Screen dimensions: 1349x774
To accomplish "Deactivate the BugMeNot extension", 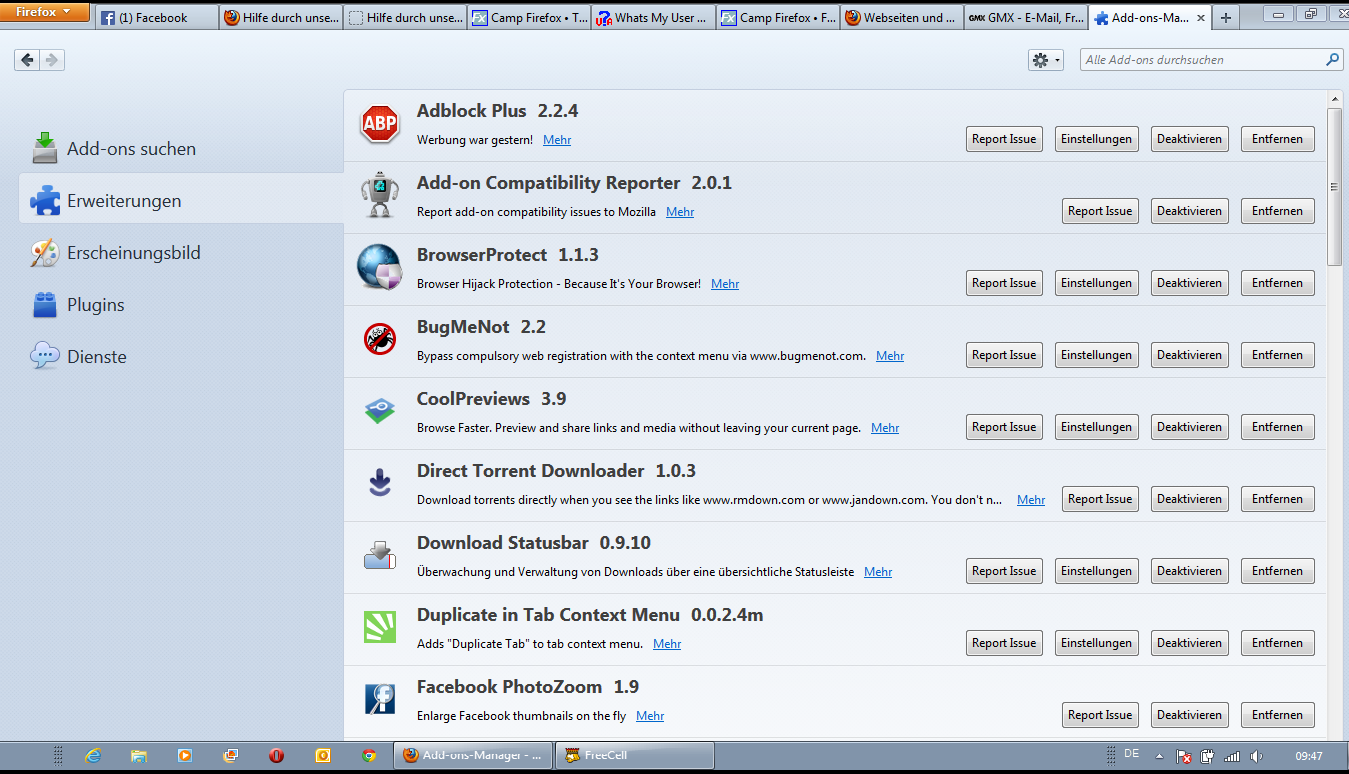I will pos(1189,355).
